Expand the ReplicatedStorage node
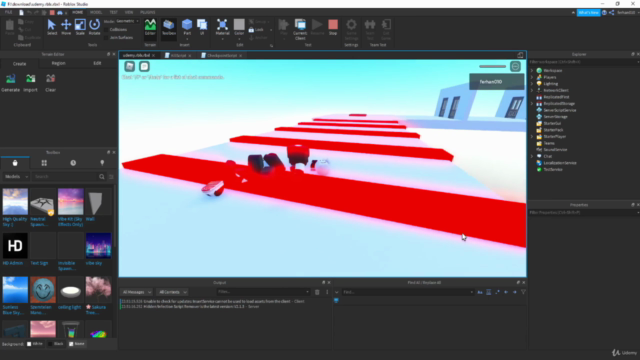The height and width of the screenshot is (360, 640). pyautogui.click(x=532, y=104)
